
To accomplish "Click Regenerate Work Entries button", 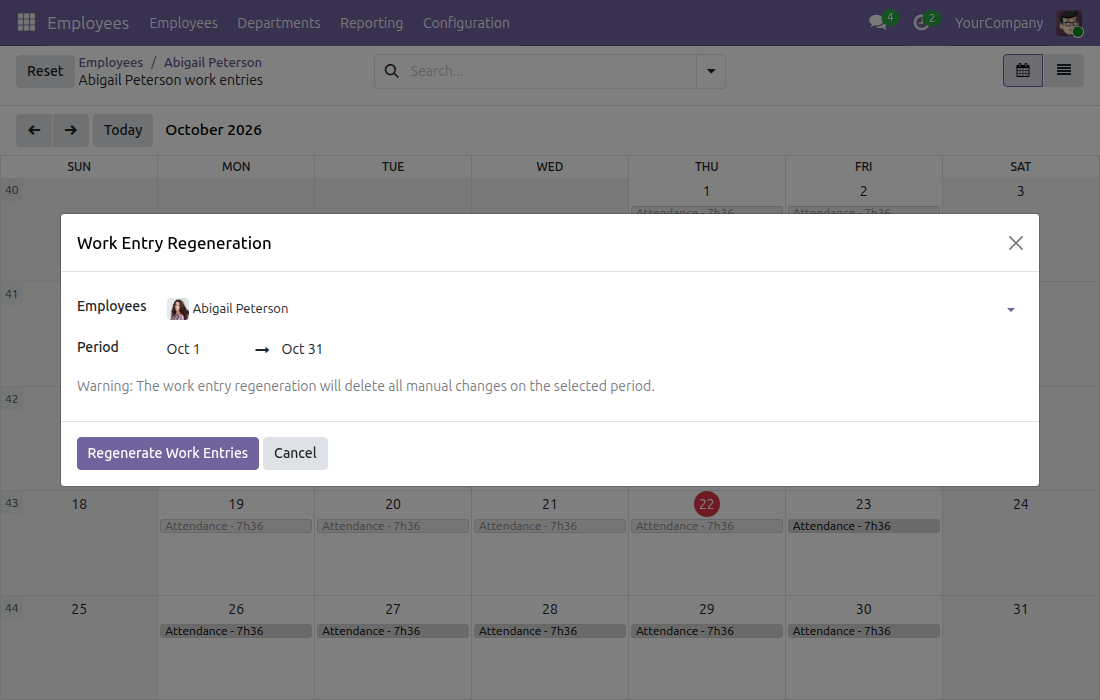I will coord(168,453).
